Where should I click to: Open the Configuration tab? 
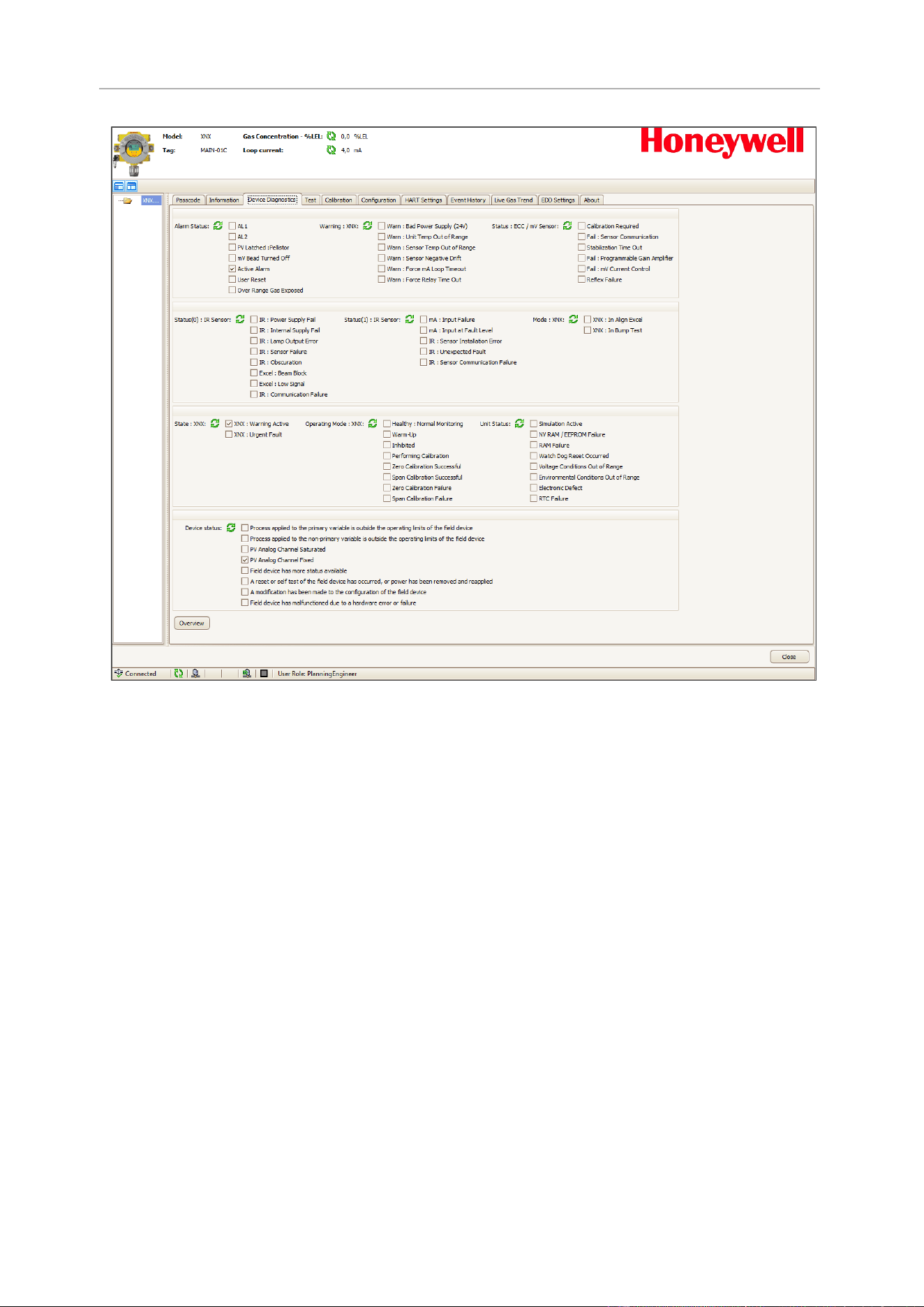(379, 200)
